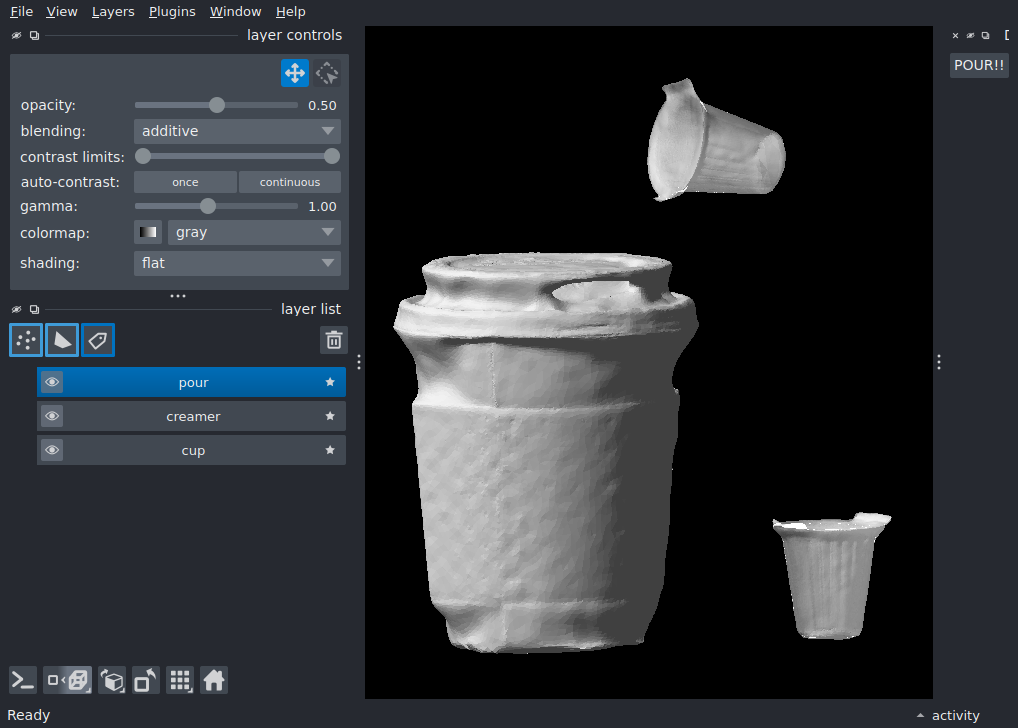1018x728 pixels.
Task: Click the star icon on cup layer
Action: [x=330, y=449]
